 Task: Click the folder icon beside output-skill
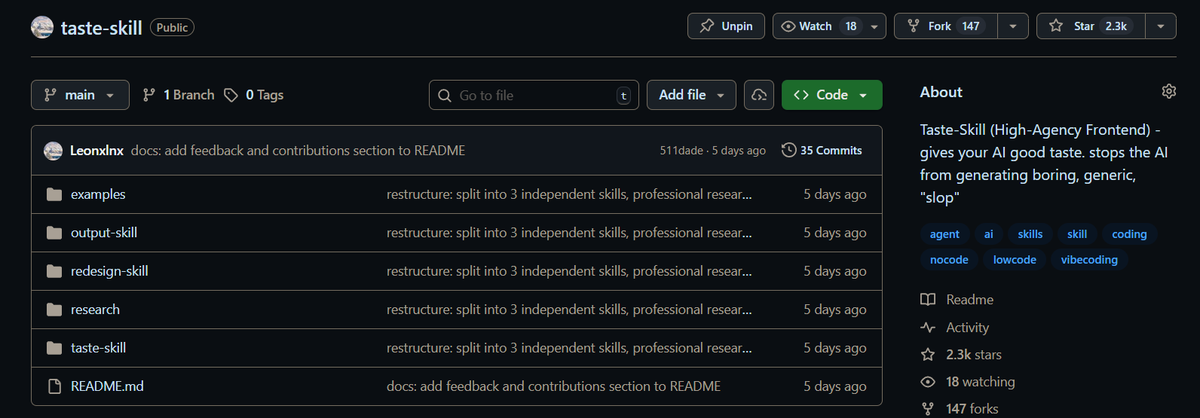pos(54,233)
